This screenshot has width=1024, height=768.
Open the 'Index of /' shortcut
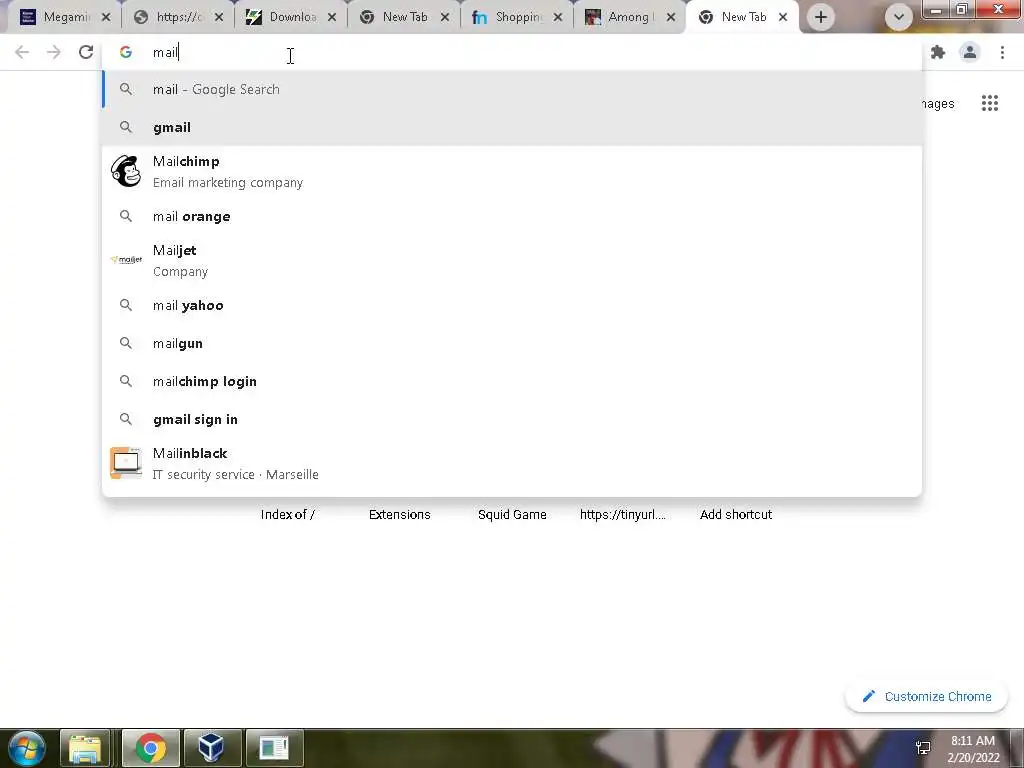287,515
